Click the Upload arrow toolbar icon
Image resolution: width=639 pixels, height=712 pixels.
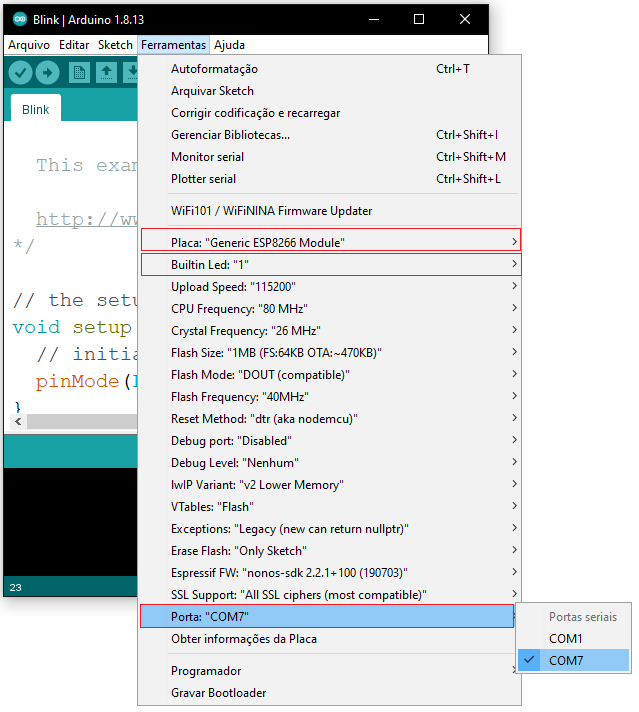coord(48,73)
